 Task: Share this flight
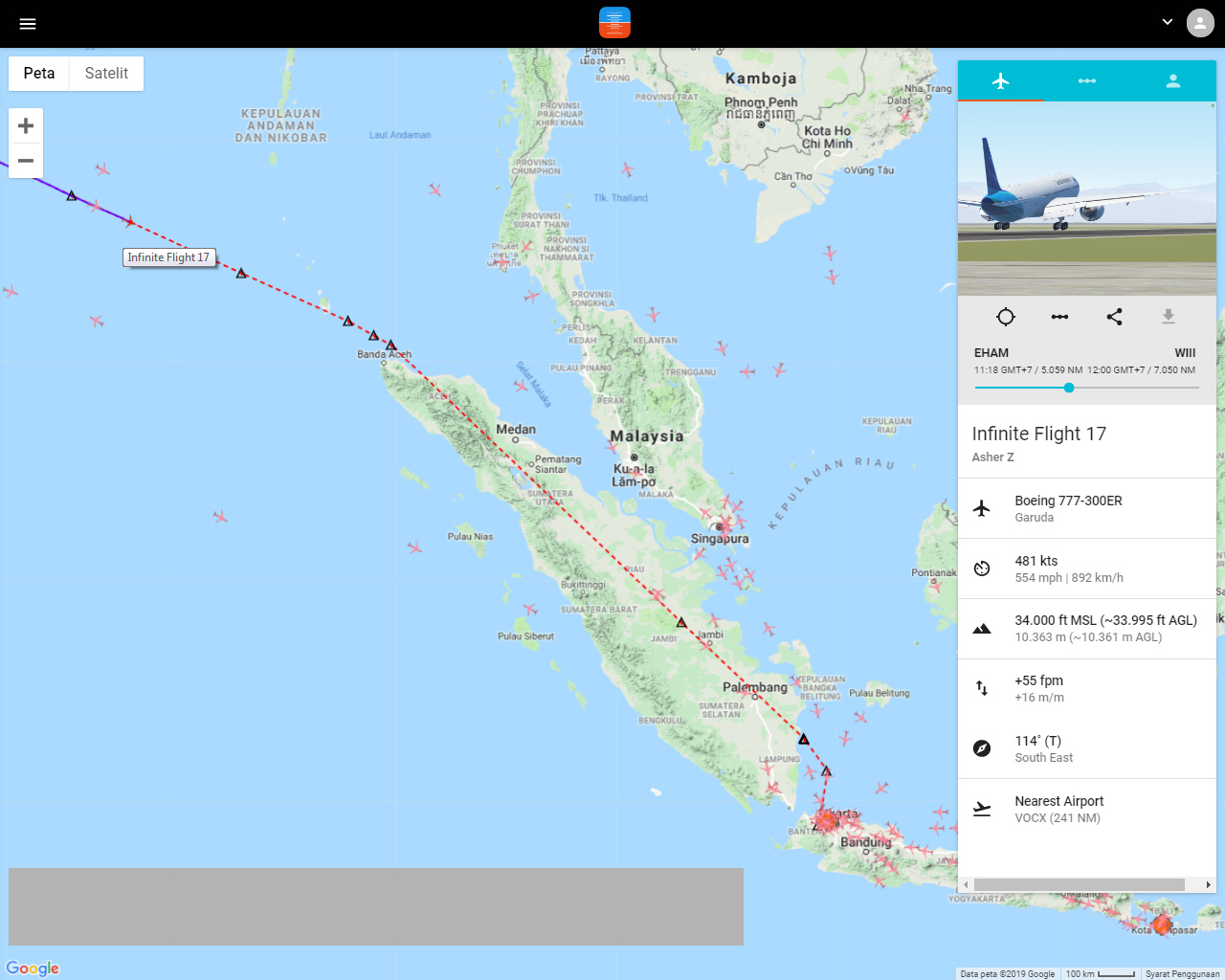pyautogui.click(x=1114, y=317)
